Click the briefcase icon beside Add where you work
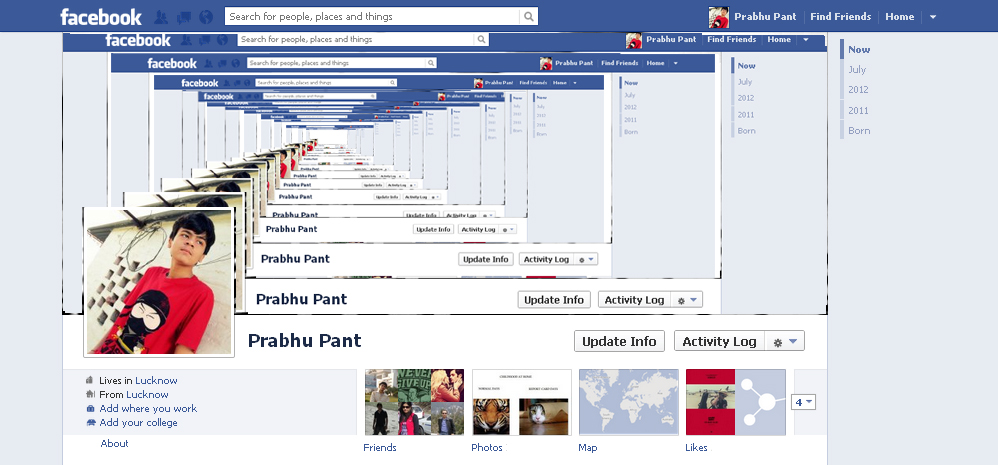Viewport: 998px width, 465px height. (90, 408)
